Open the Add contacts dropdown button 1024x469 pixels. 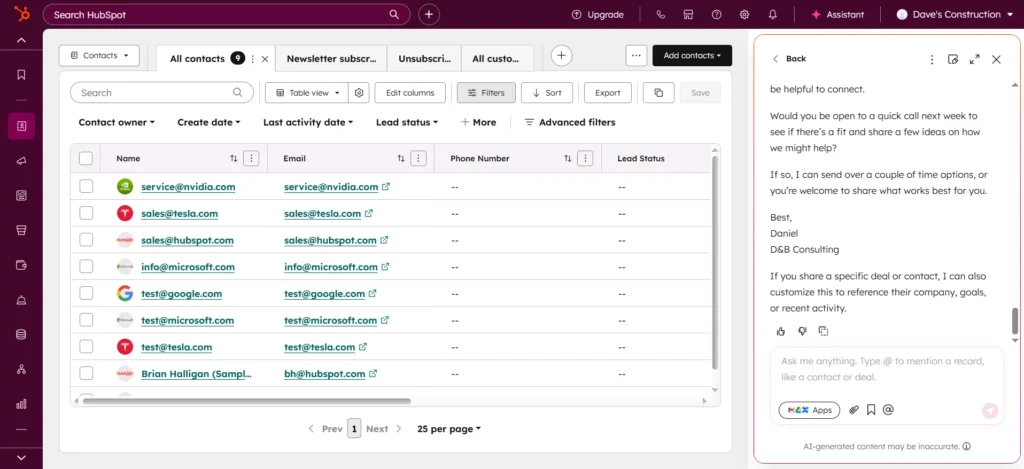[692, 56]
